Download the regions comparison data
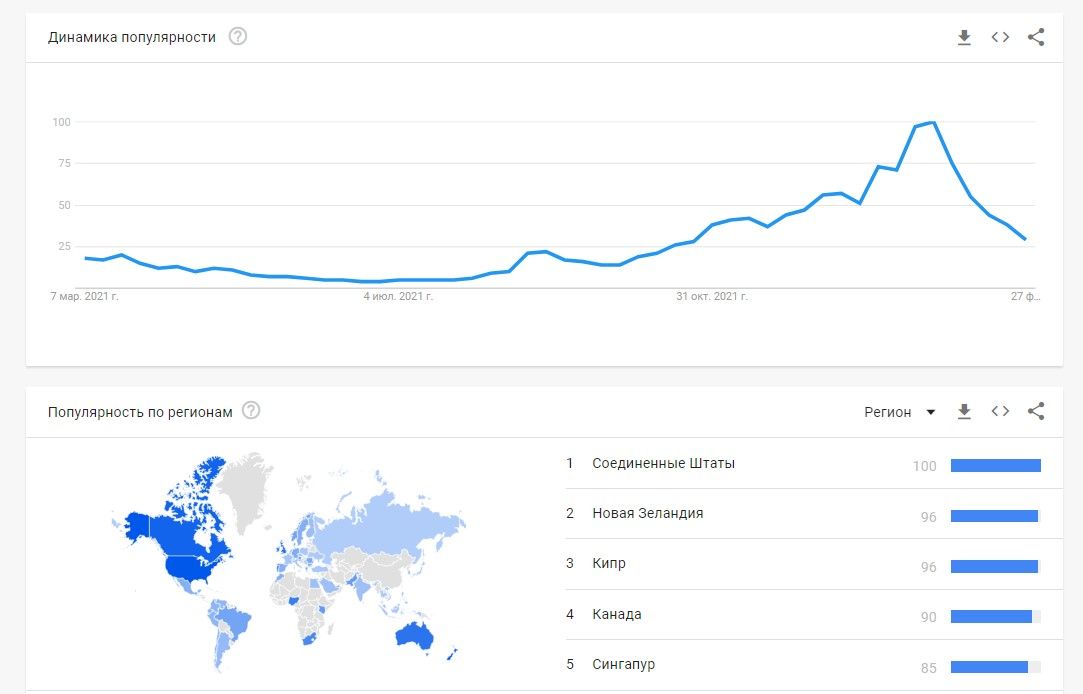 964,411
